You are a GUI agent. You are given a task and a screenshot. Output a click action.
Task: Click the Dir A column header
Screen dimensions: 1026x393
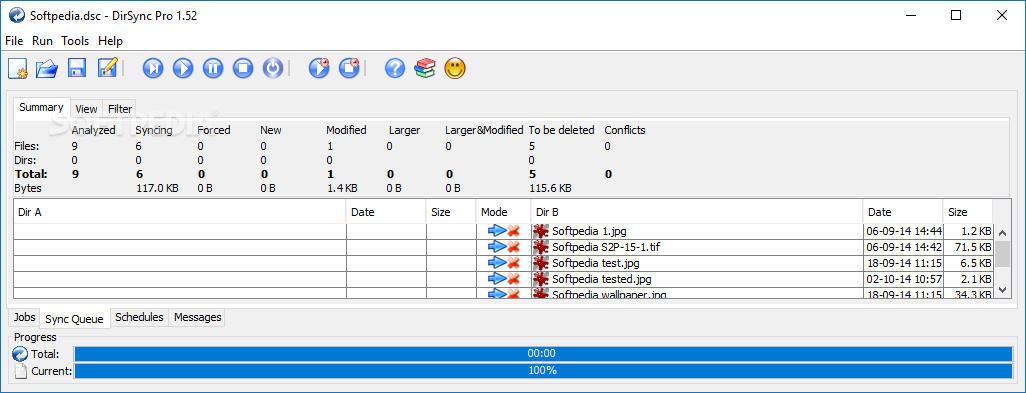(x=179, y=212)
